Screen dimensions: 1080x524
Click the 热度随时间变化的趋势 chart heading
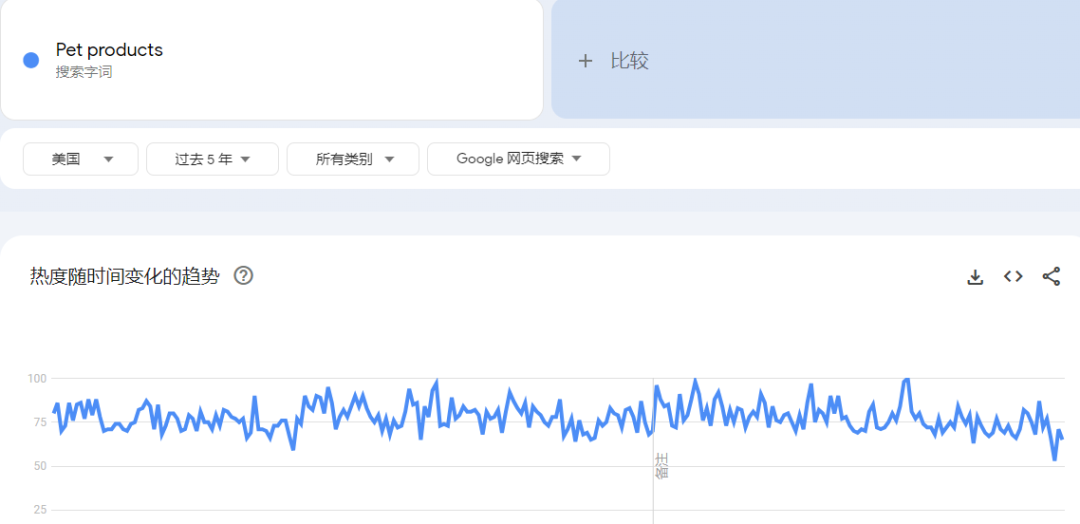pos(125,277)
